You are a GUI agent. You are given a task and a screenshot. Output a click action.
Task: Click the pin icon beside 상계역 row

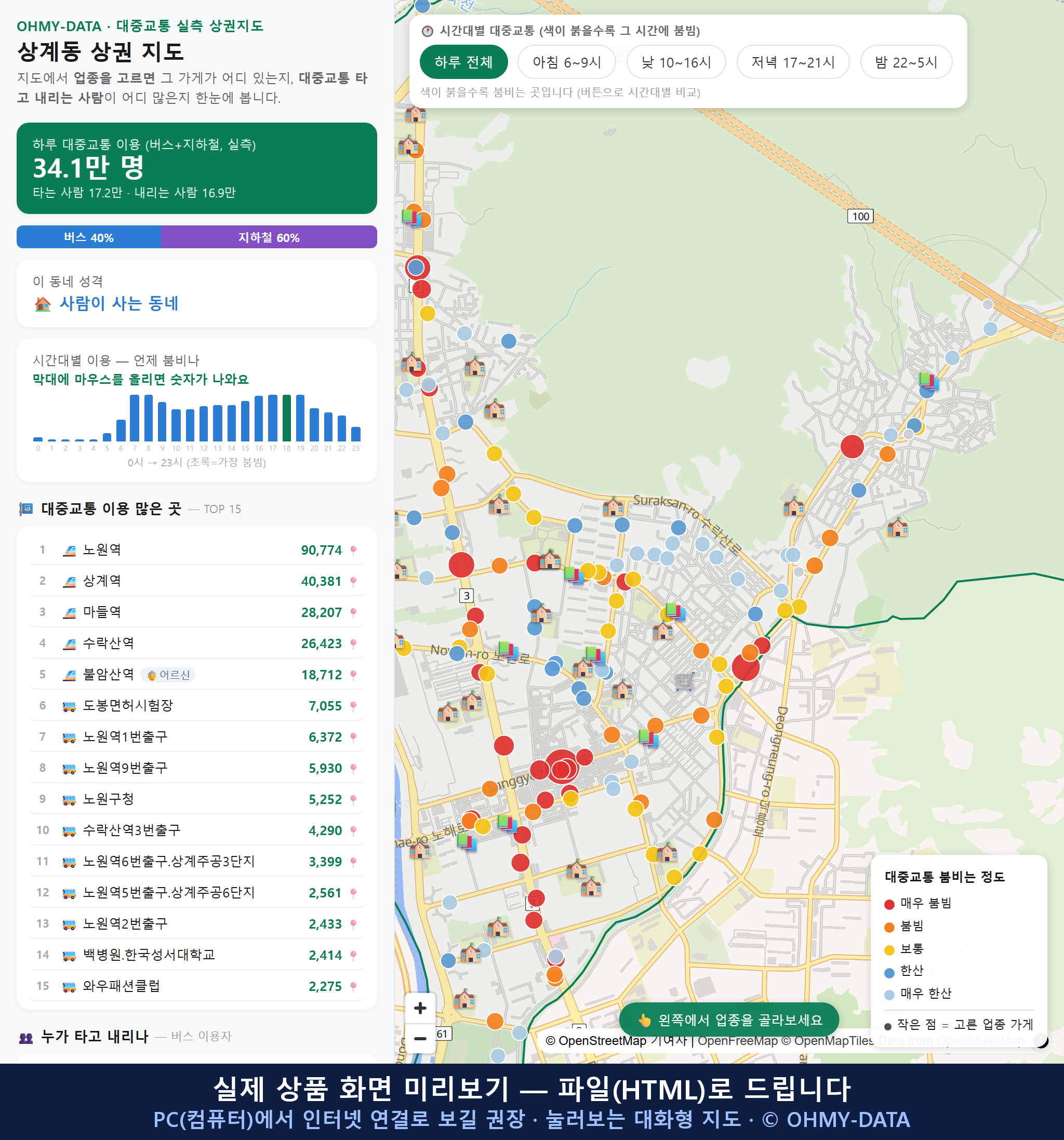[x=353, y=582]
